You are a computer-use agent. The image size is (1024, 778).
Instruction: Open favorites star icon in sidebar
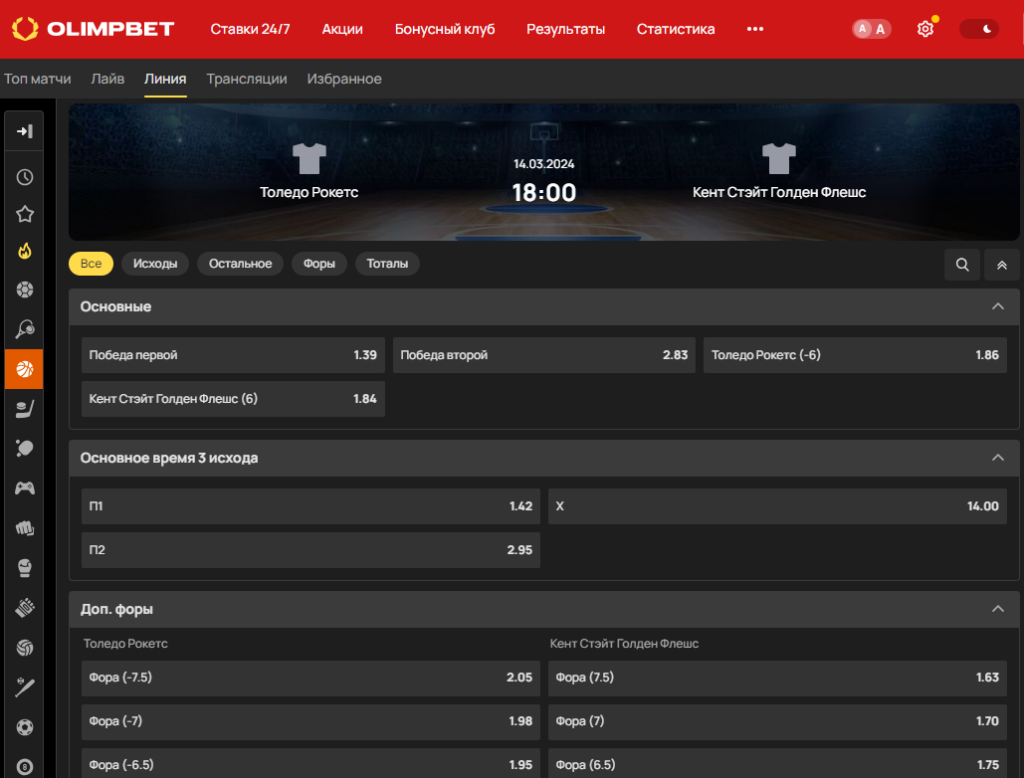(x=24, y=214)
